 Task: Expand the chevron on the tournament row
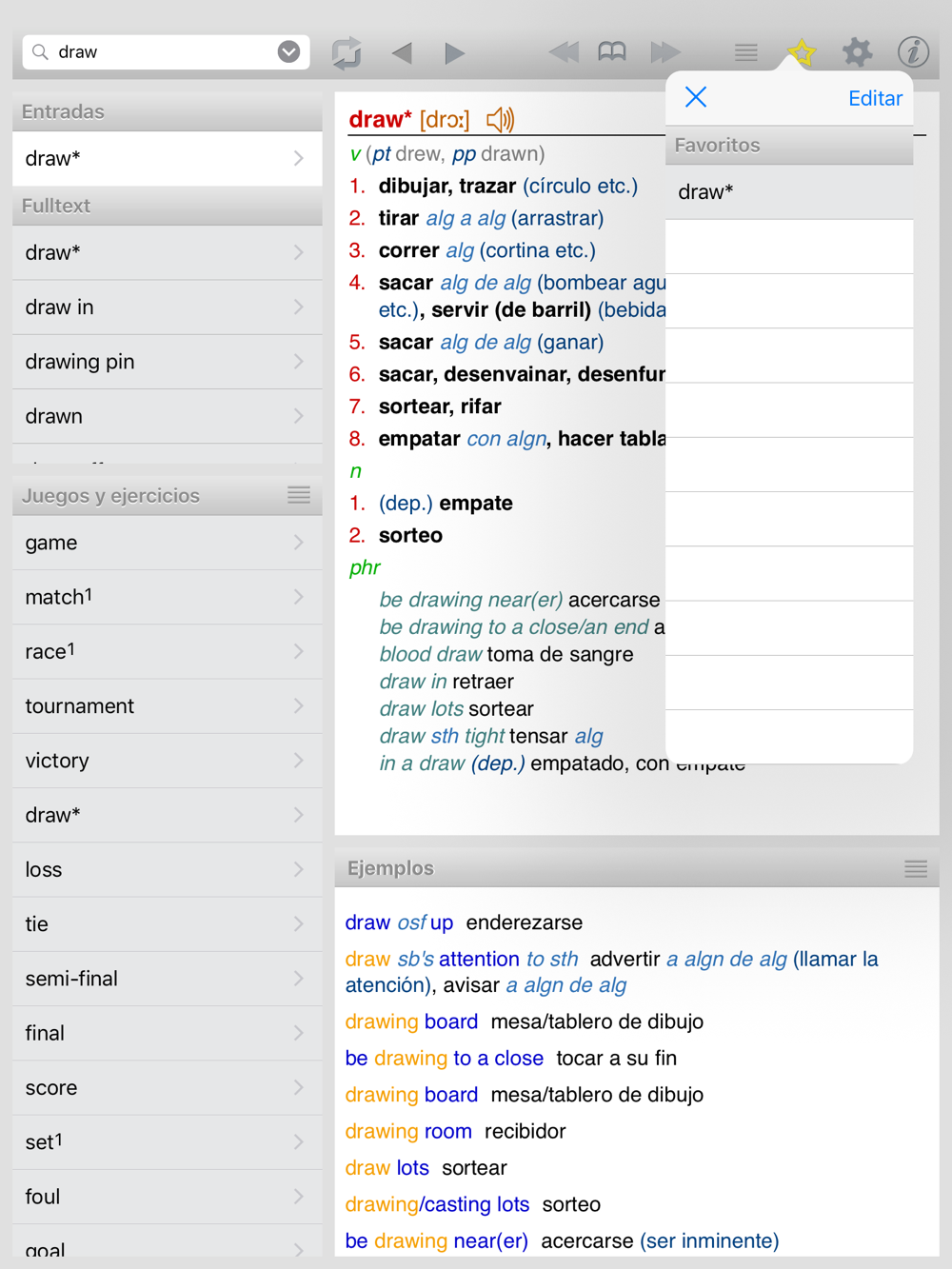[299, 705]
